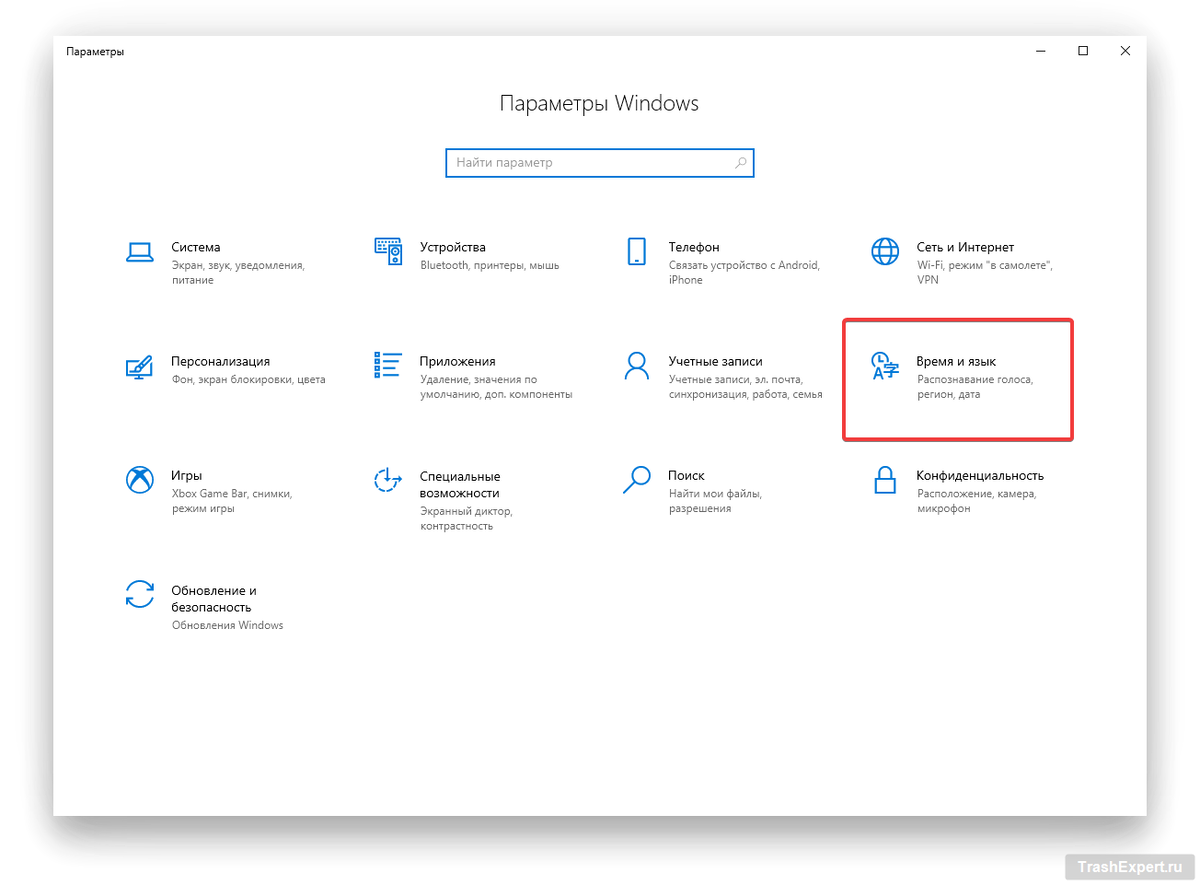
Task: Click the Время и язык clock-letter icon
Action: pos(885,366)
